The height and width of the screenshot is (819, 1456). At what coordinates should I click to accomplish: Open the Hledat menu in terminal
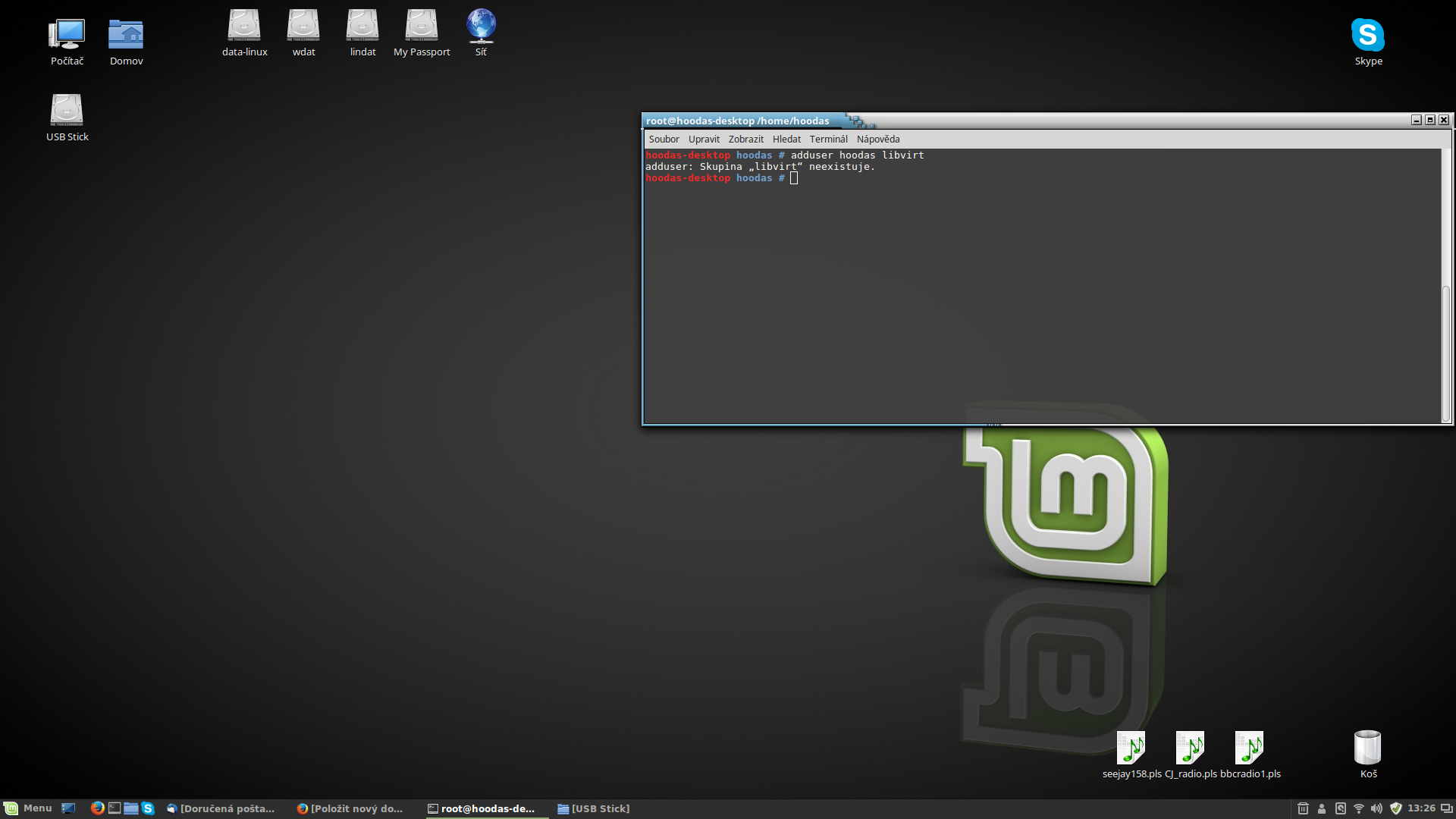tap(786, 140)
